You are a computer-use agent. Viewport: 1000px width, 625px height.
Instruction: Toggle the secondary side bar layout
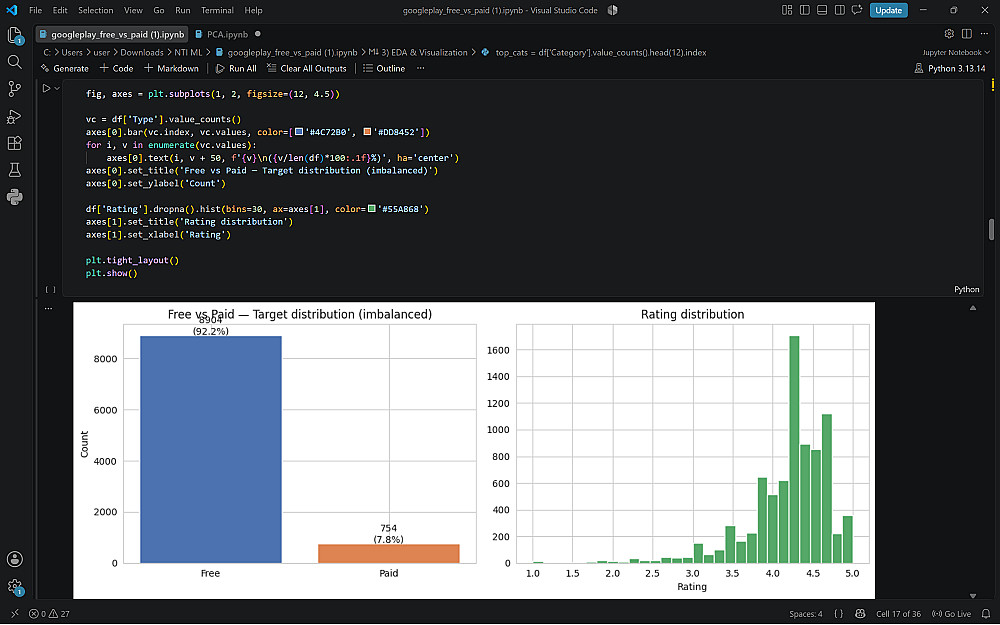(x=839, y=10)
